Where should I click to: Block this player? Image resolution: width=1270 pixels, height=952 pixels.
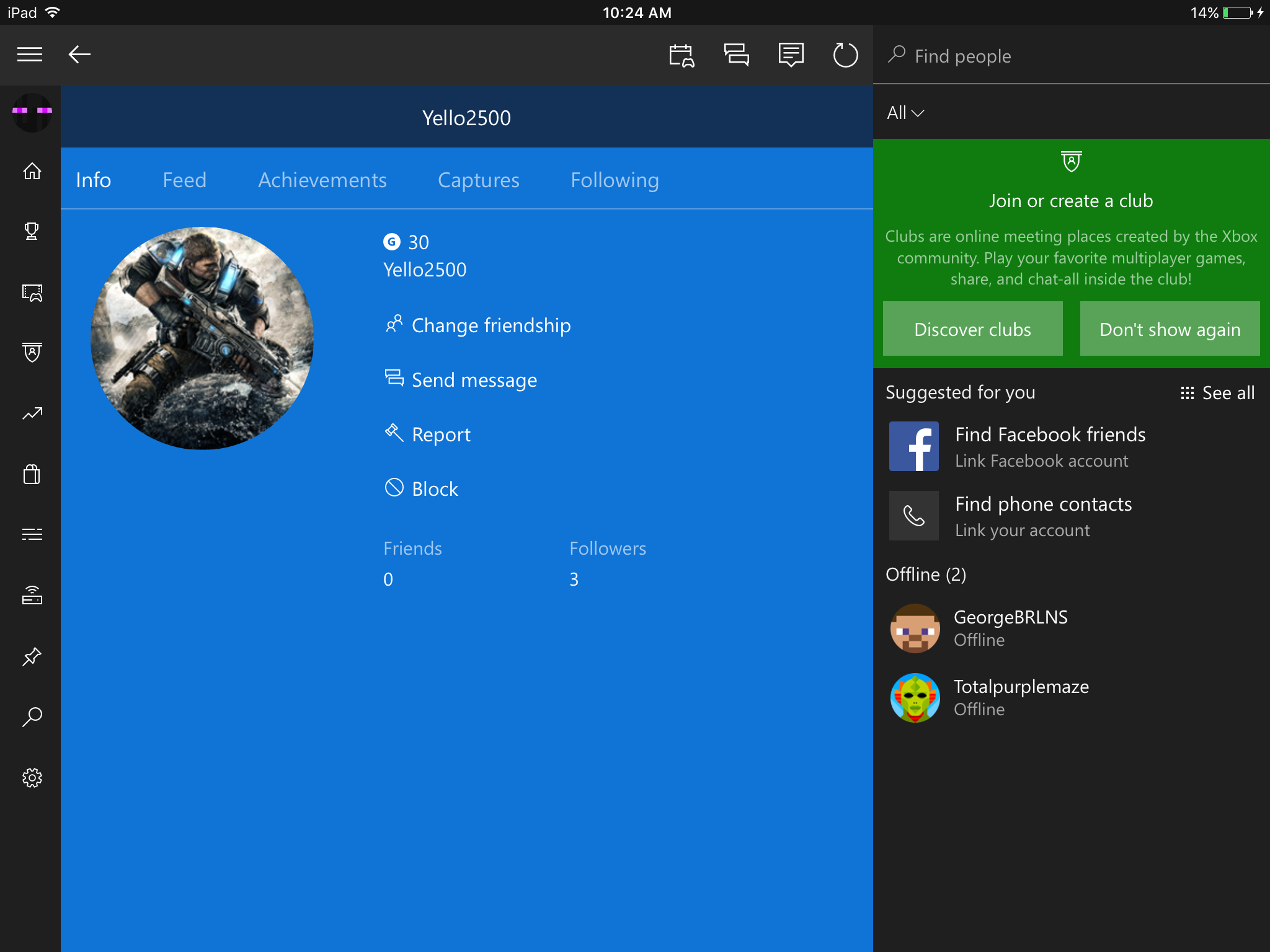(x=421, y=489)
